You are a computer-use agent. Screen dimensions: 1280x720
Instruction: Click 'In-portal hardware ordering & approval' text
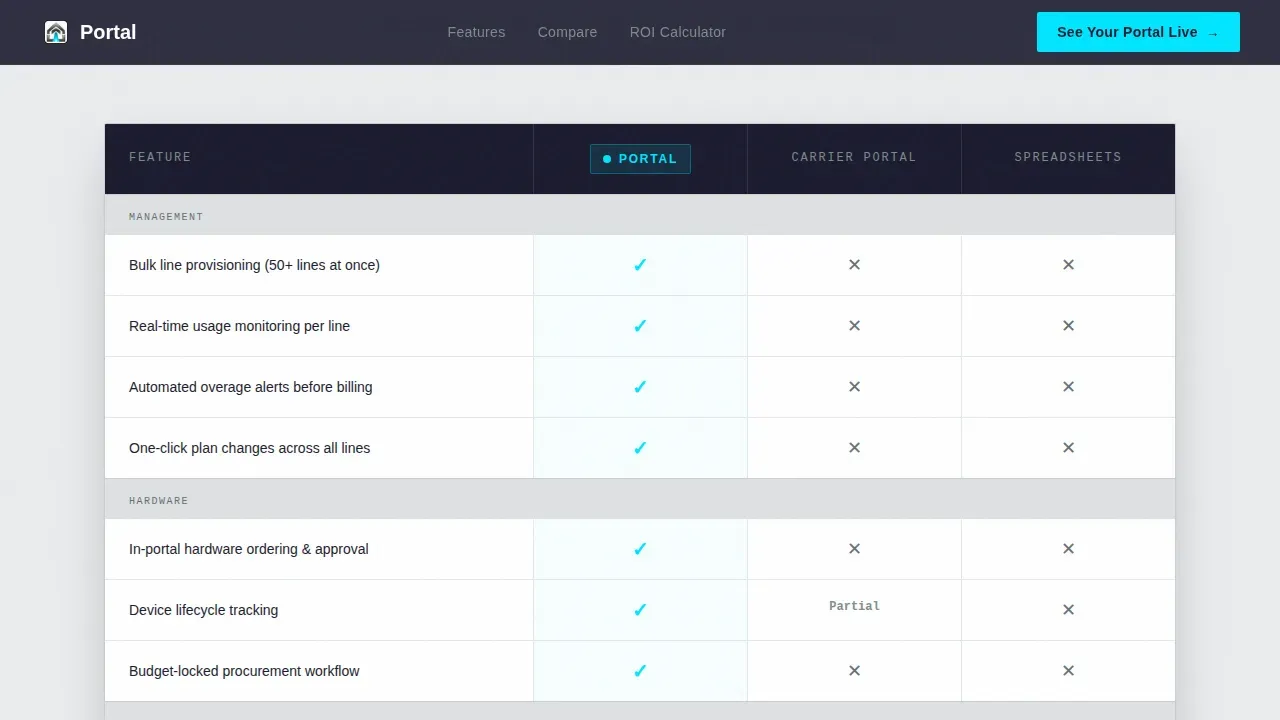coord(248,549)
